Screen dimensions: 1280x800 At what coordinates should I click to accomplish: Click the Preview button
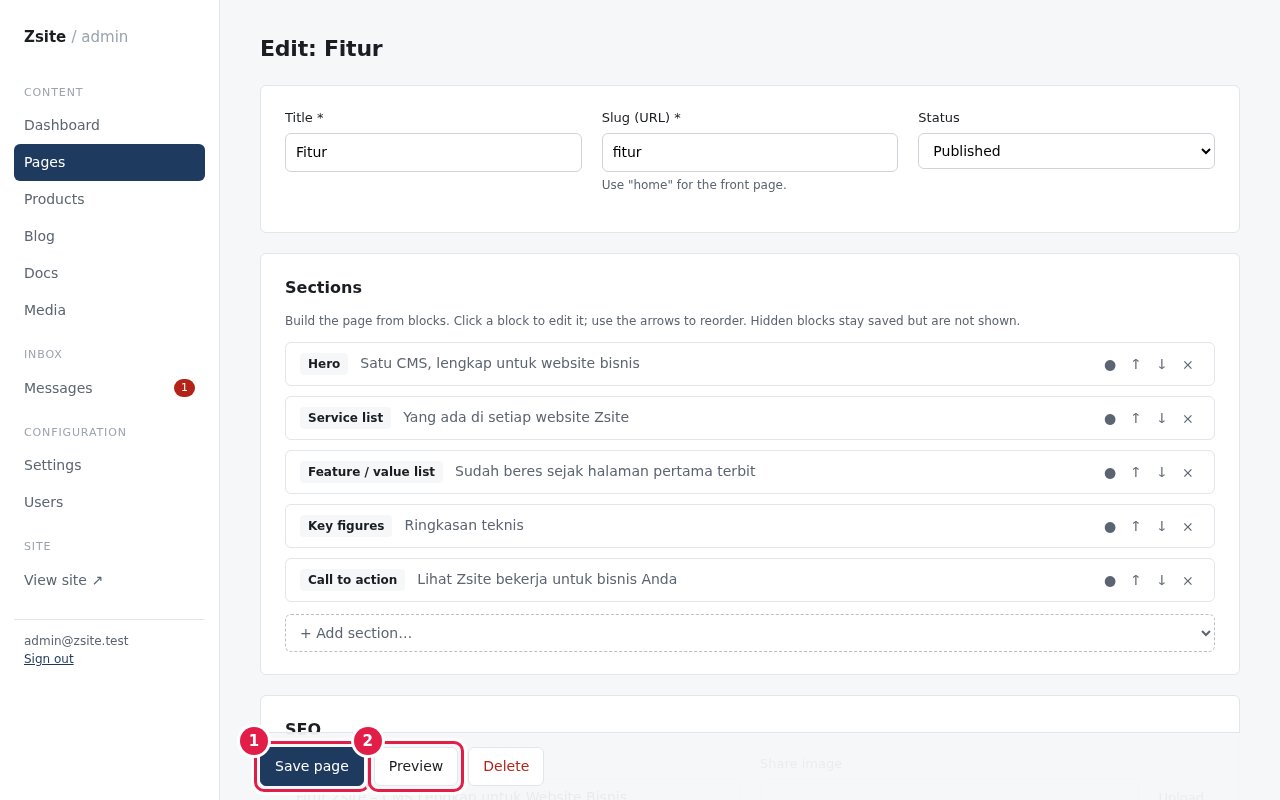point(416,766)
